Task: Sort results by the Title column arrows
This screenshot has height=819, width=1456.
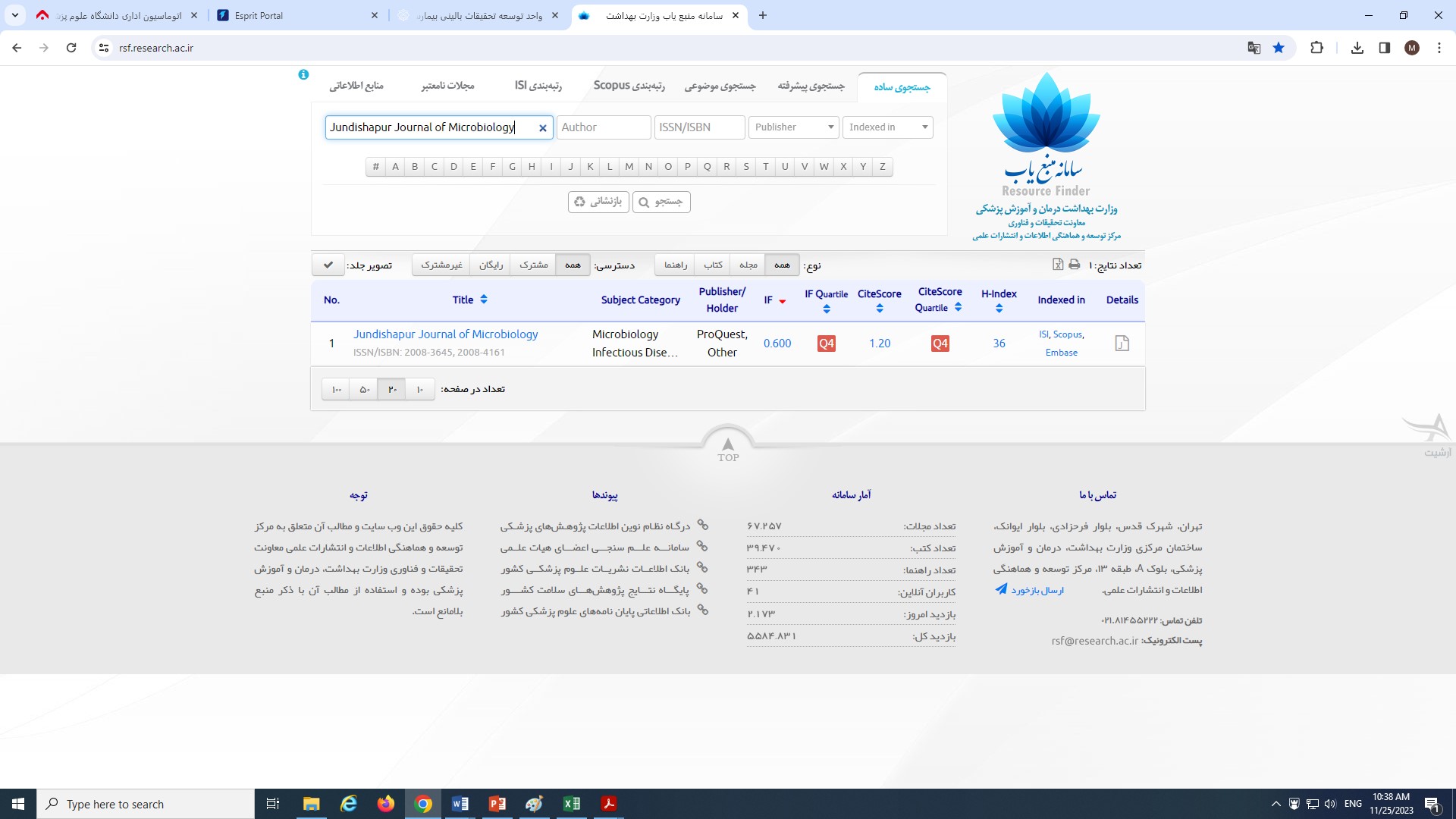Action: [484, 300]
